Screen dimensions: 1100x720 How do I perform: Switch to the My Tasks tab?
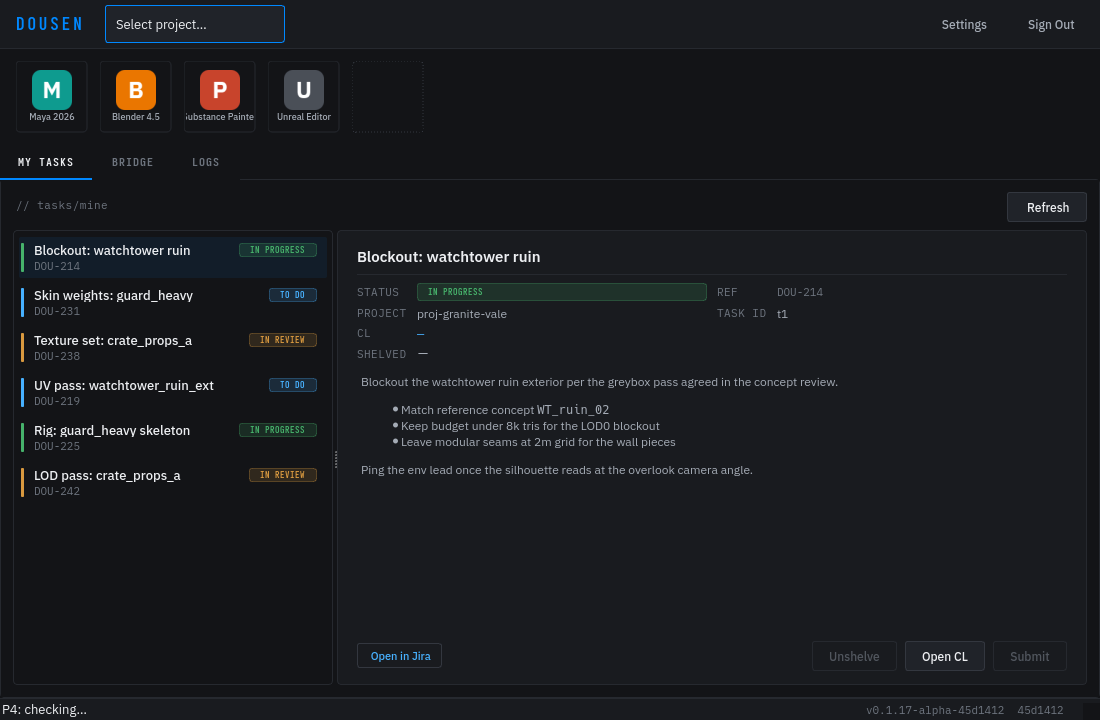coord(46,162)
